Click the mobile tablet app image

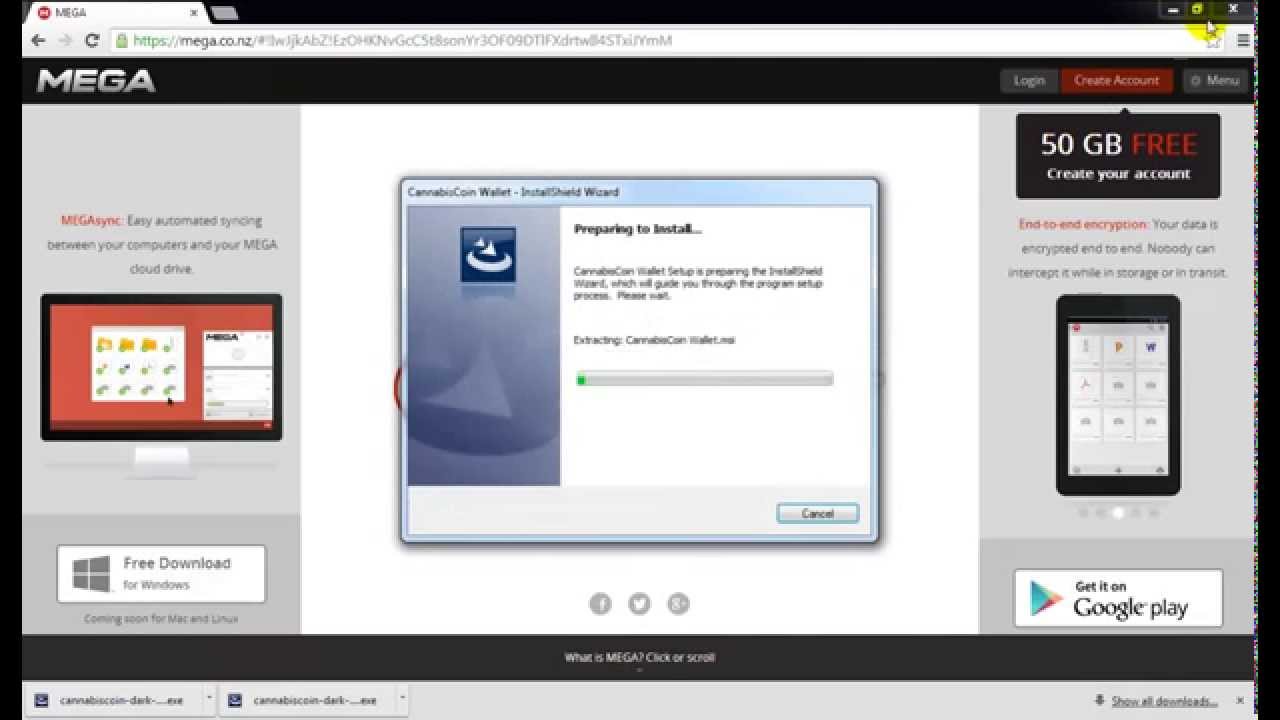click(x=1118, y=395)
